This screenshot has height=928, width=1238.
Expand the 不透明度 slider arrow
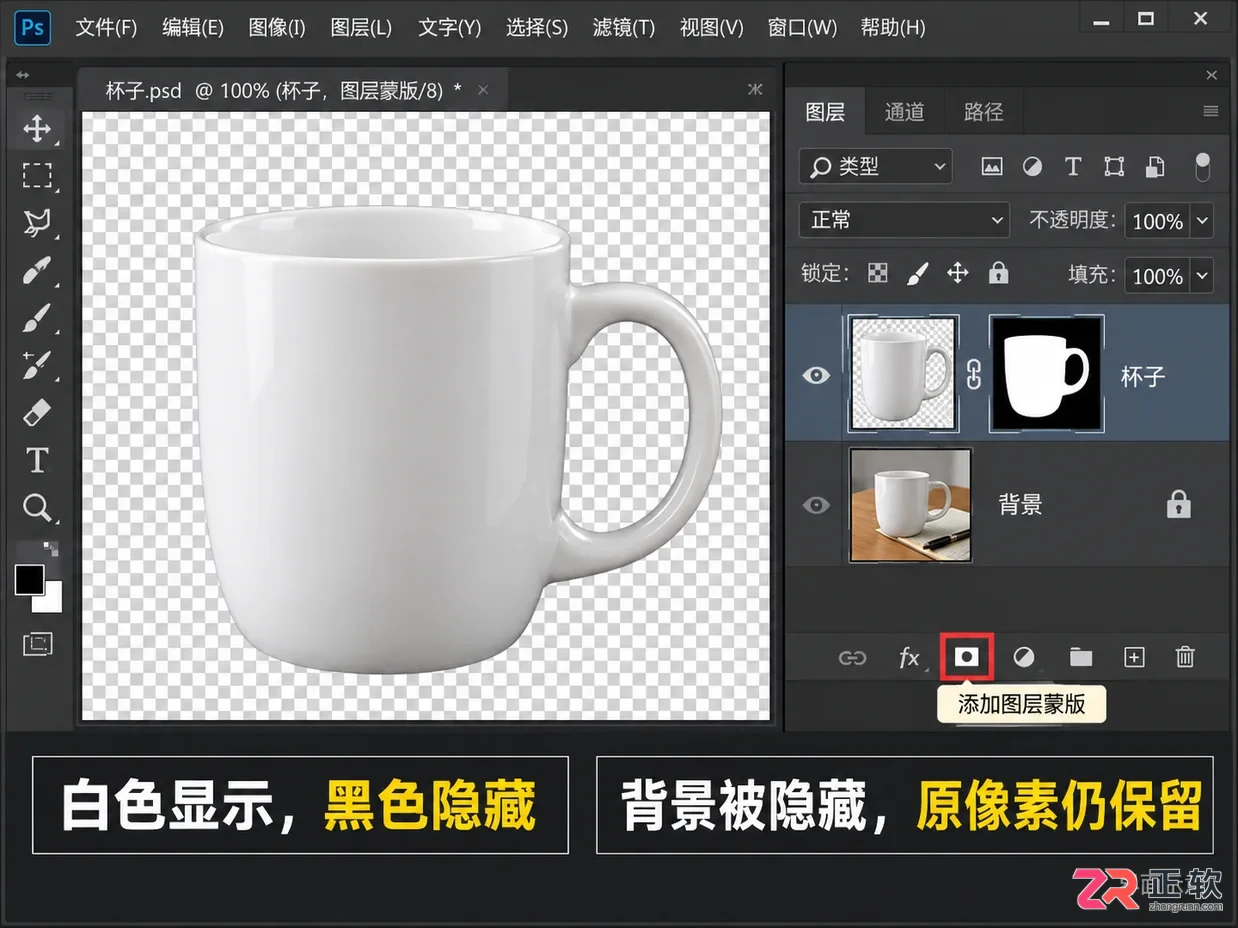click(1203, 221)
